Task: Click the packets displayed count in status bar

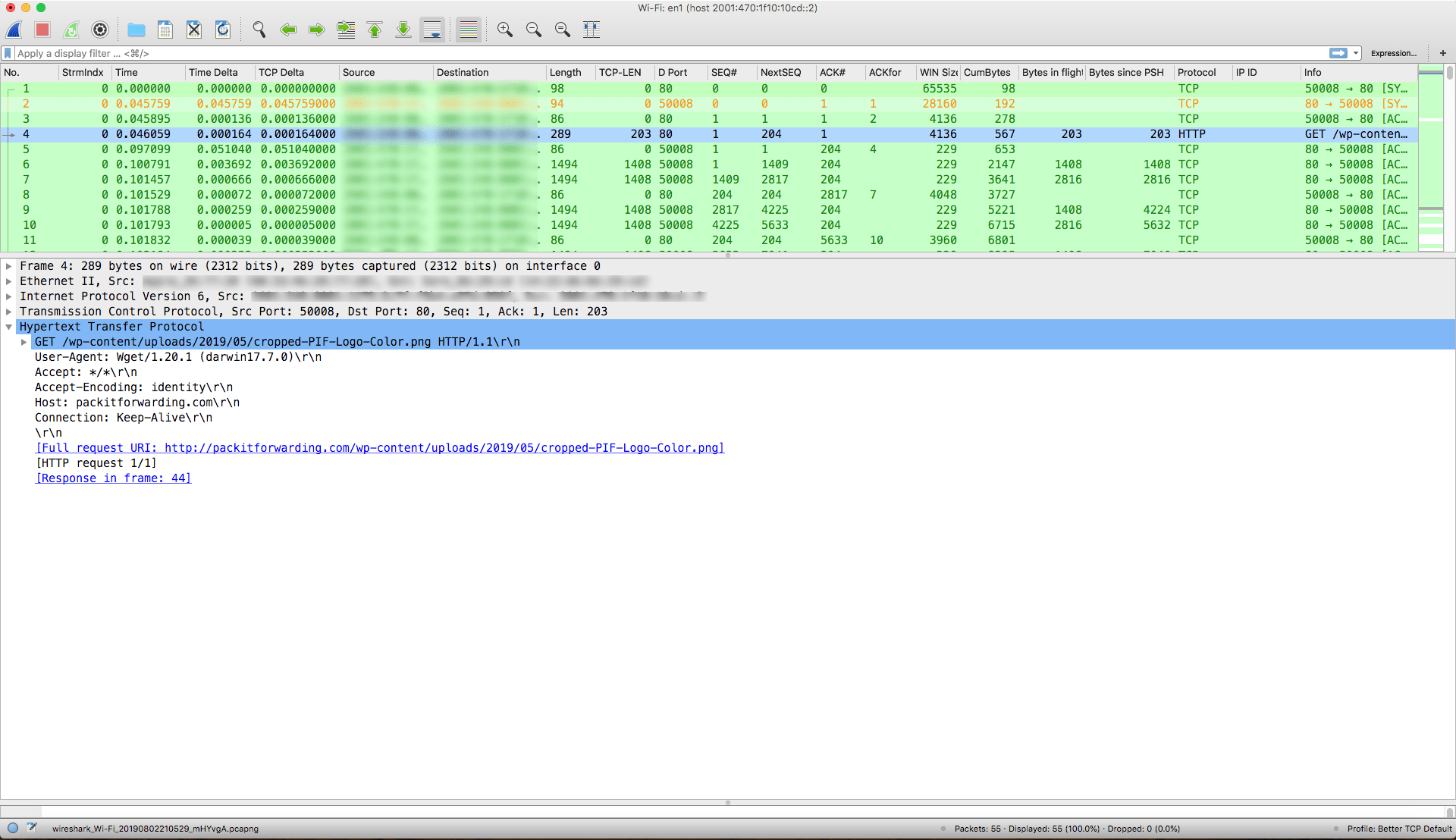Action: (x=1067, y=829)
